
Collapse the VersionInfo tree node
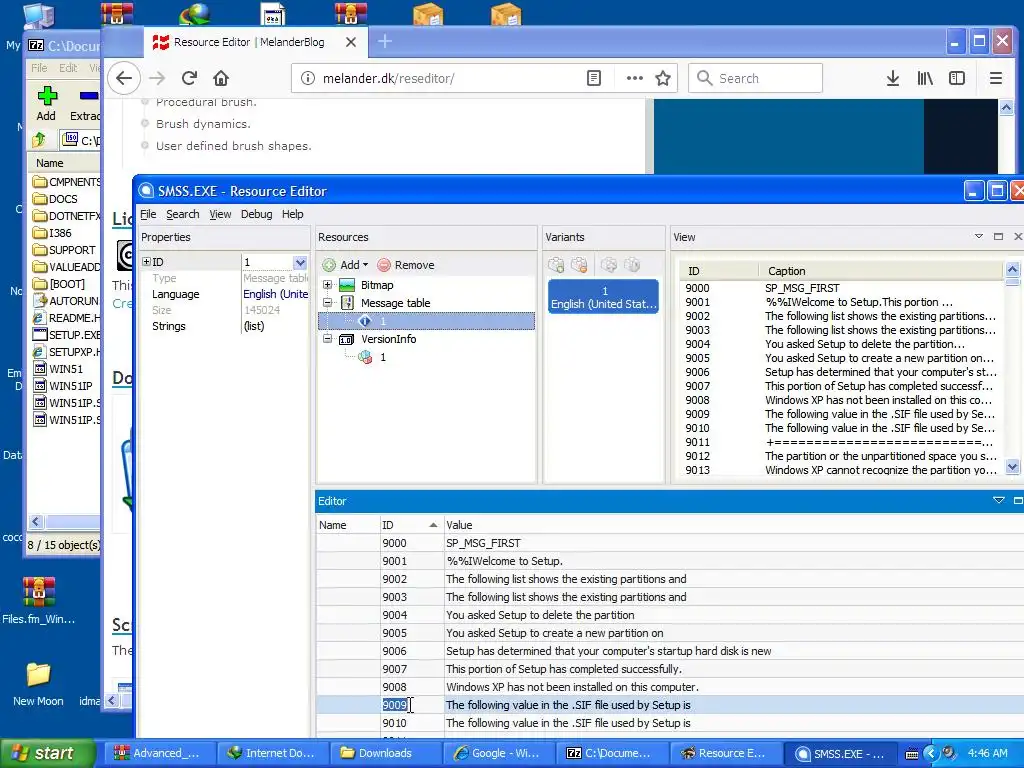click(328, 338)
